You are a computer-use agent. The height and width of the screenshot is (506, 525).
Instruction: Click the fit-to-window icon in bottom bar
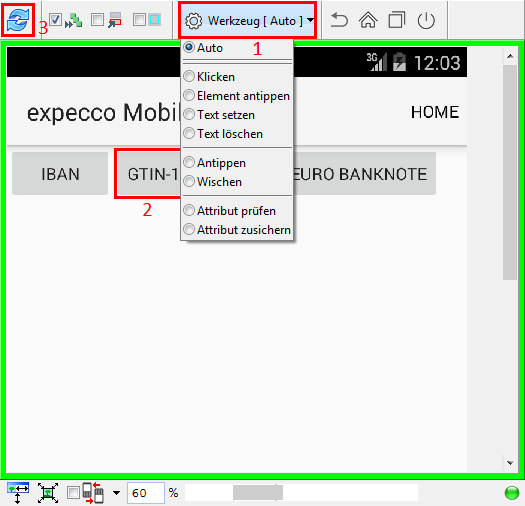[x=48, y=493]
